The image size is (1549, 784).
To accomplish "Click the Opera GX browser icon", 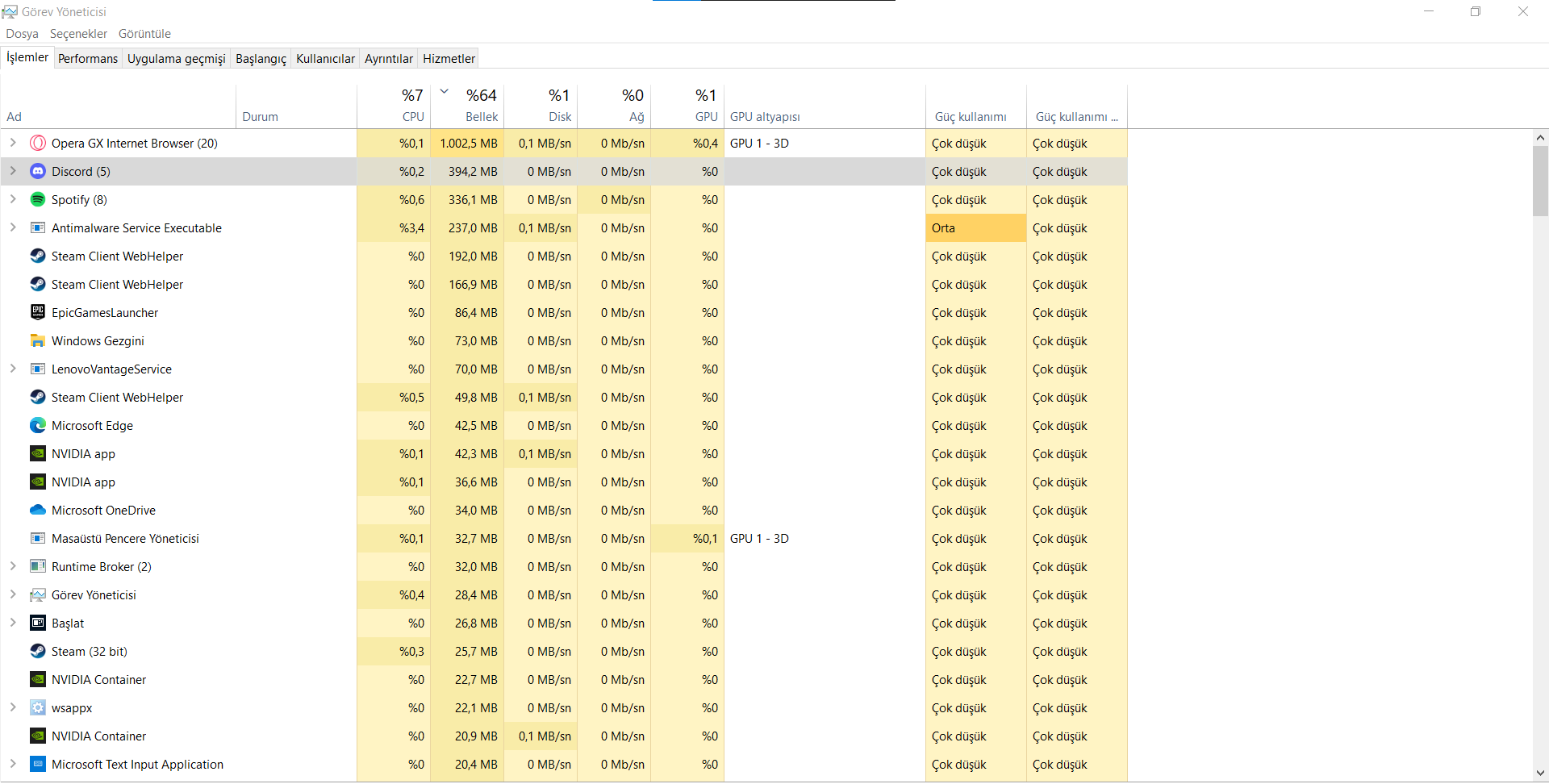I will click(38, 144).
